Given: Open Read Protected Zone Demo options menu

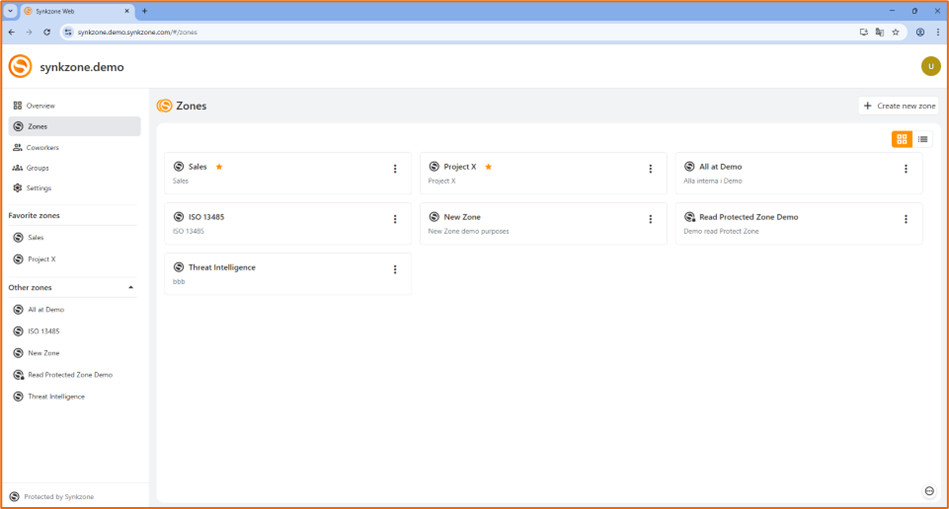Looking at the screenshot, I should 906,219.
